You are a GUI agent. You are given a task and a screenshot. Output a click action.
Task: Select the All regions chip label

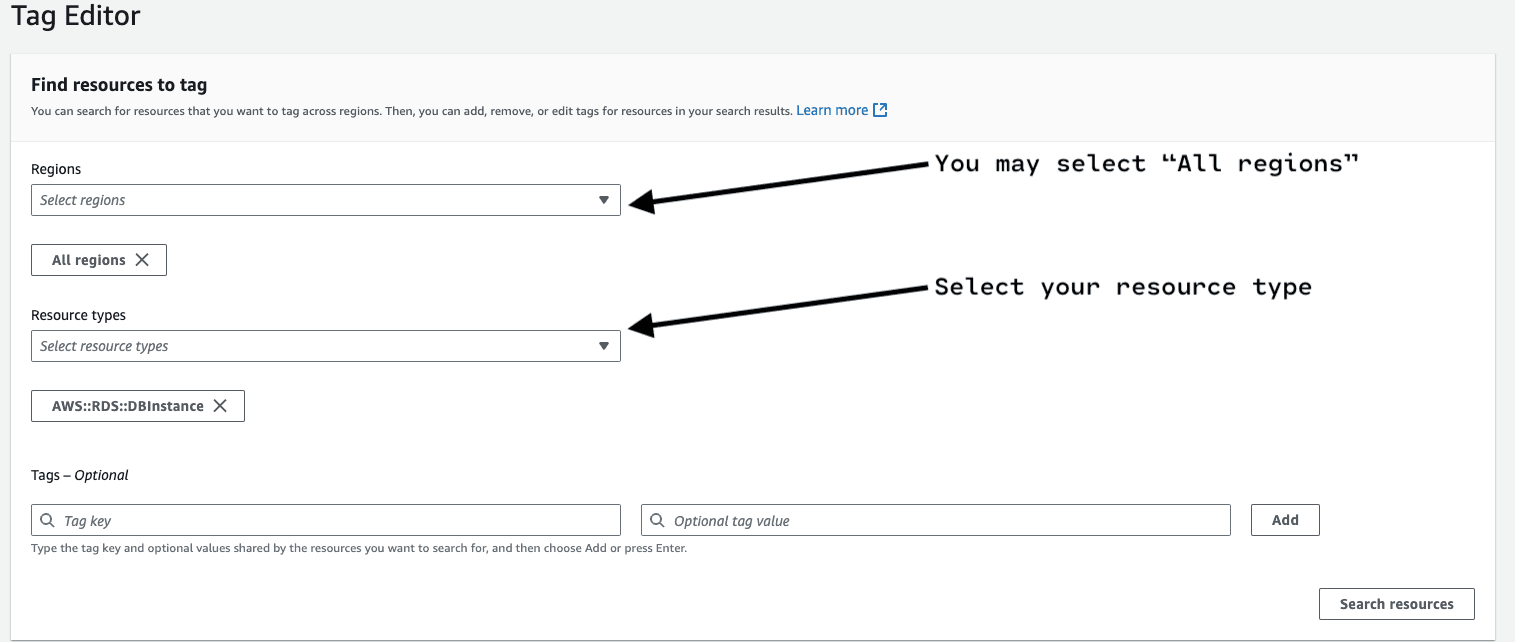[x=89, y=260]
